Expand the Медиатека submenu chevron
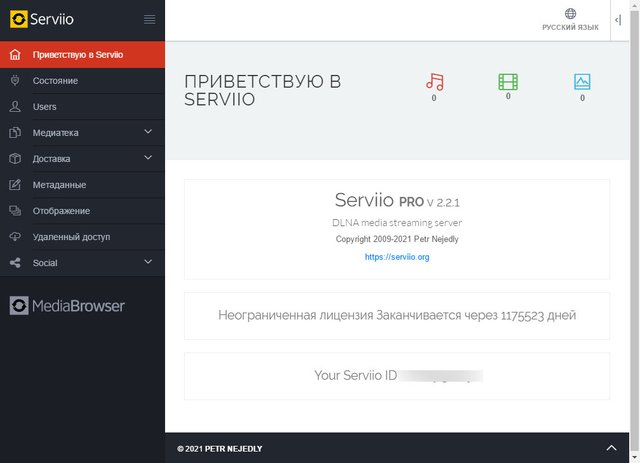Image resolution: width=640 pixels, height=463 pixels. tap(148, 131)
